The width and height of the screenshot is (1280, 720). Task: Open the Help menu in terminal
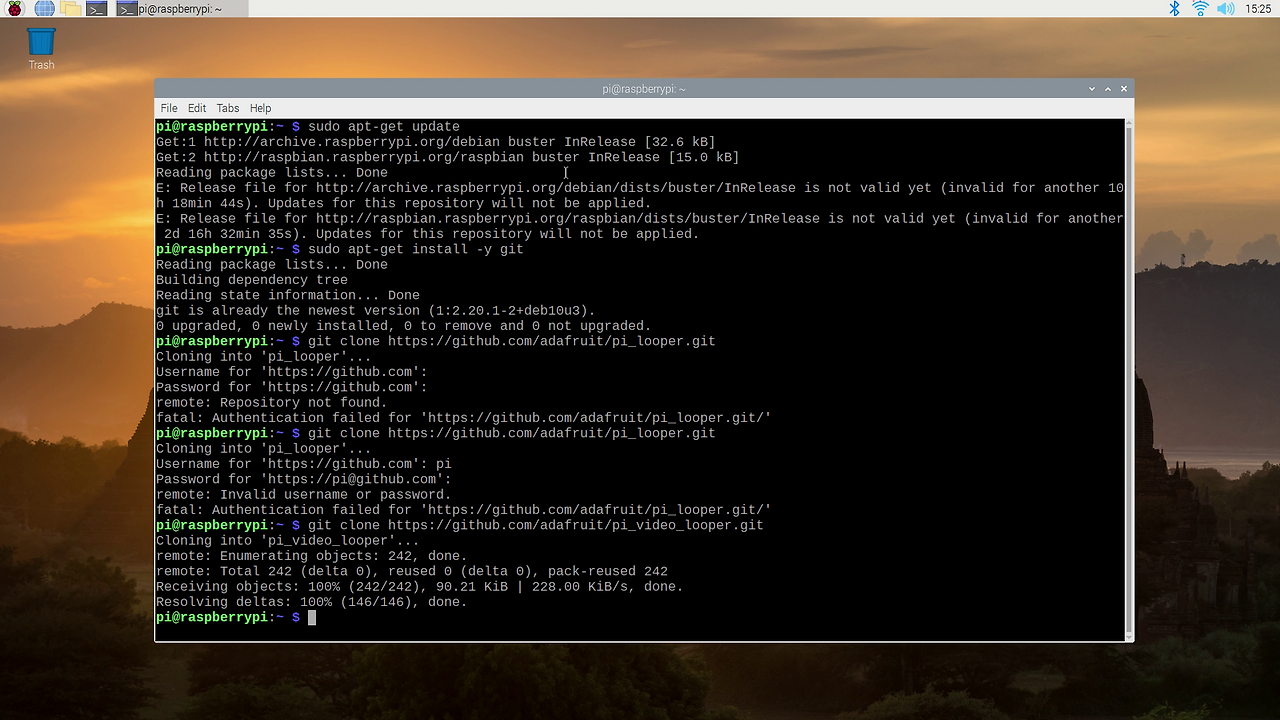coord(260,108)
